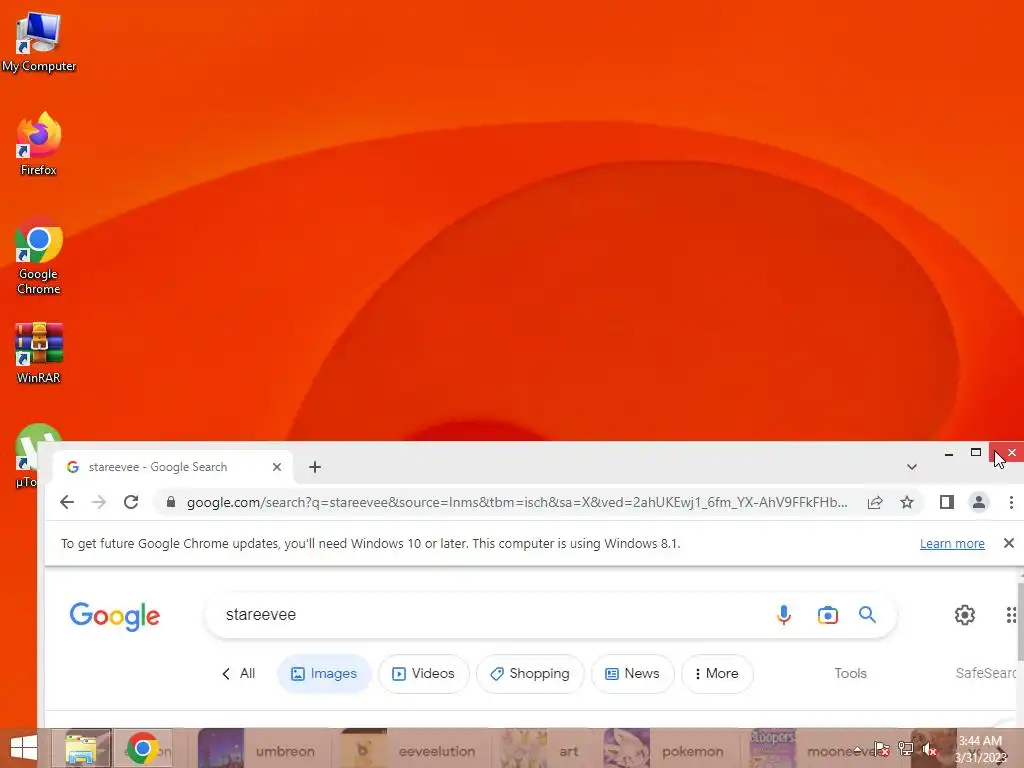1024x768 pixels.
Task: Open Action Center flag tray icon
Action: (x=880, y=749)
